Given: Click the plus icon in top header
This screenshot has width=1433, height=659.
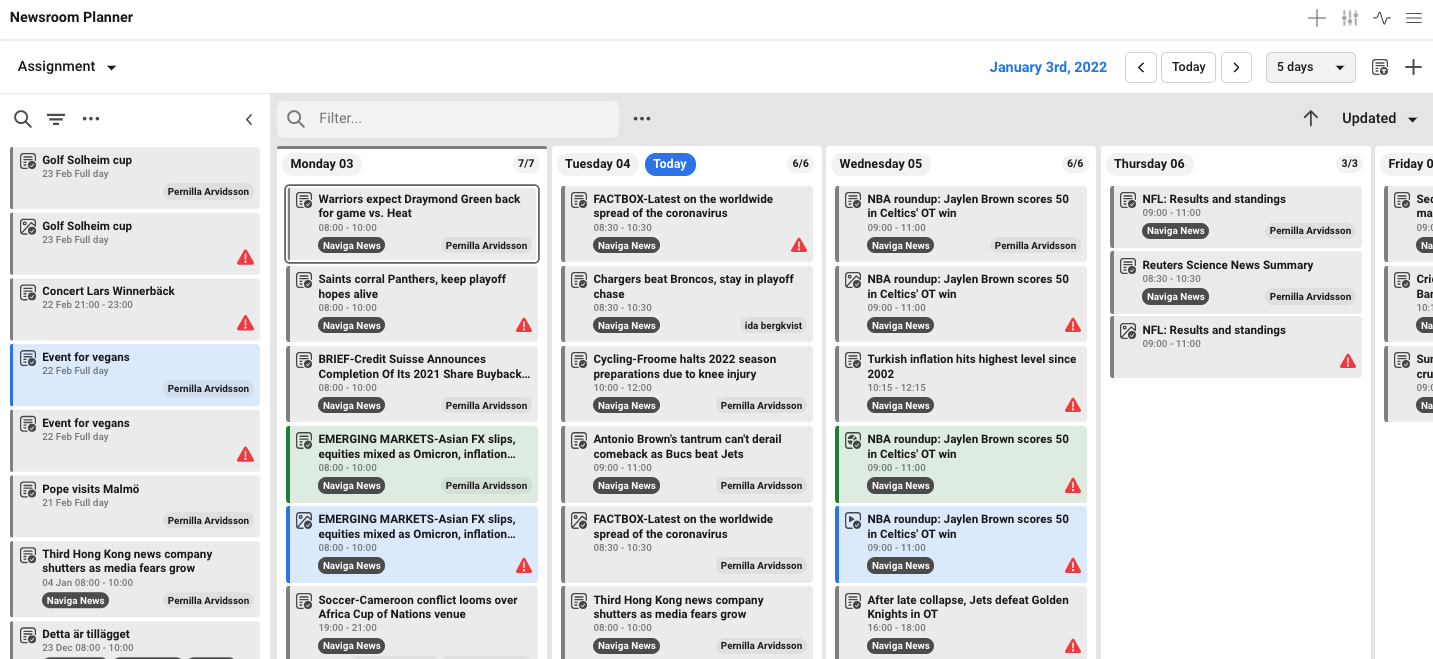Looking at the screenshot, I should tap(1317, 18).
